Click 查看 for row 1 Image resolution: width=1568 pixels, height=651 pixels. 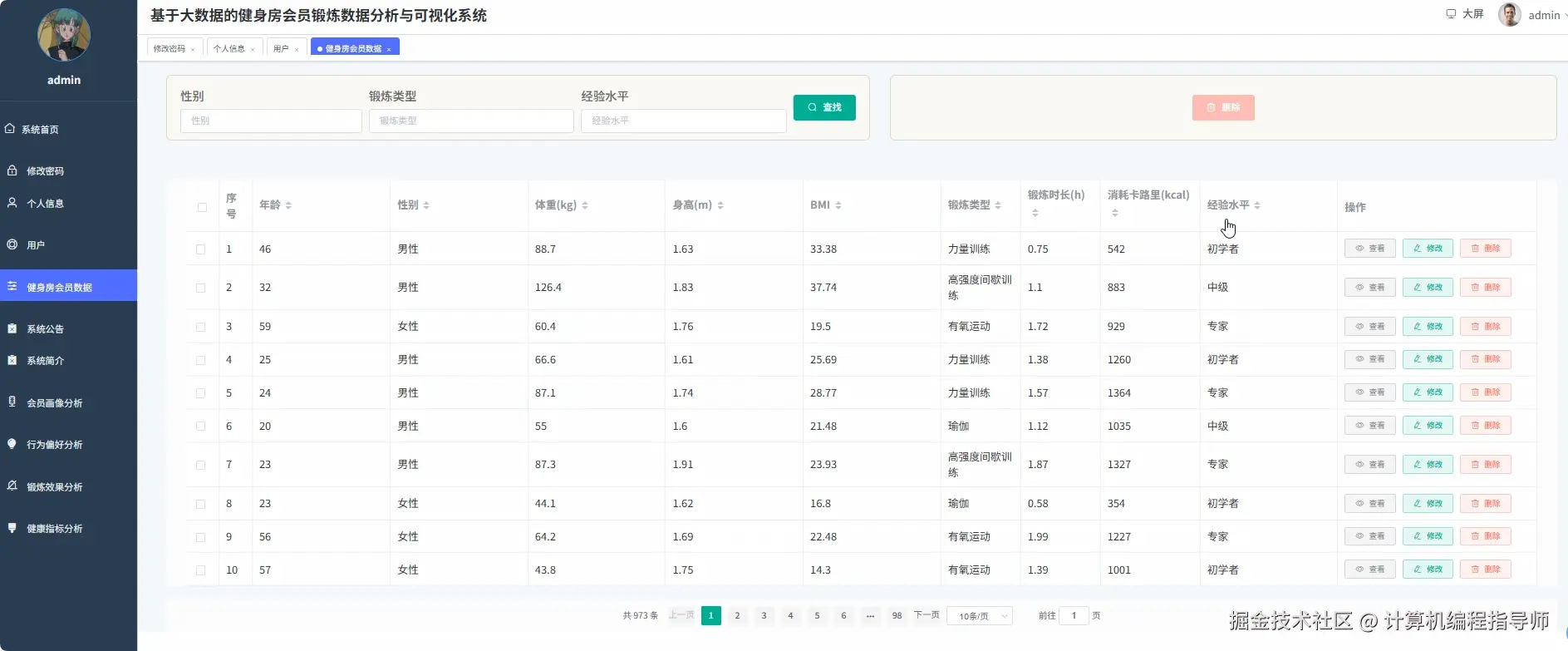tap(1370, 249)
